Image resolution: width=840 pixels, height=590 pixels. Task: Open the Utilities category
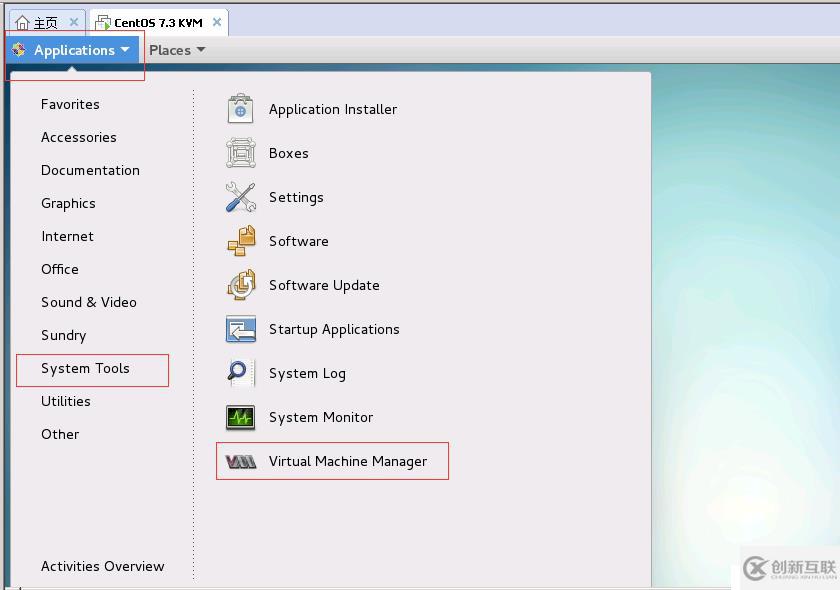tap(66, 401)
